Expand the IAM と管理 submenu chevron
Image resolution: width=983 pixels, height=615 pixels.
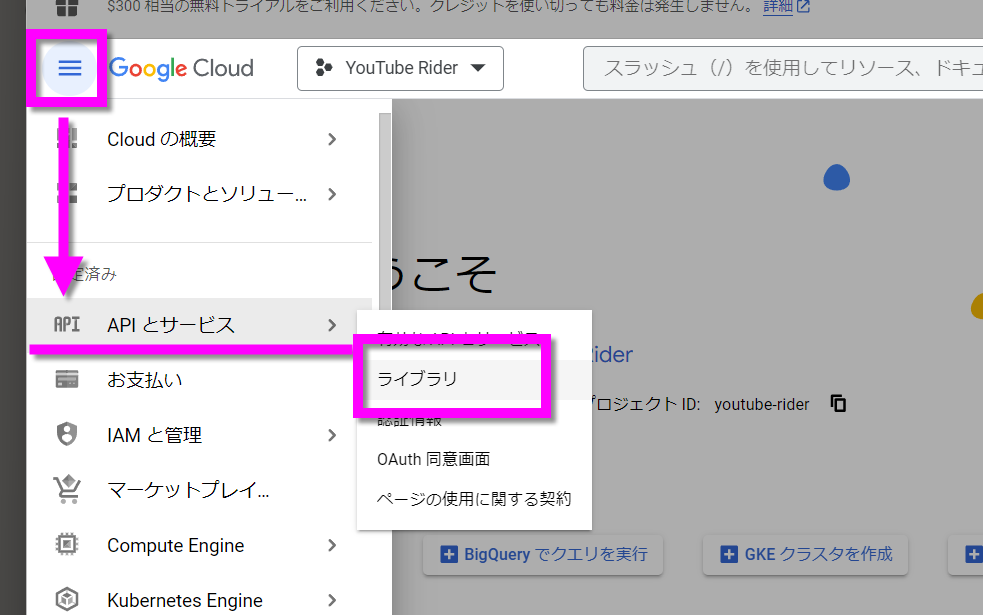(x=332, y=435)
